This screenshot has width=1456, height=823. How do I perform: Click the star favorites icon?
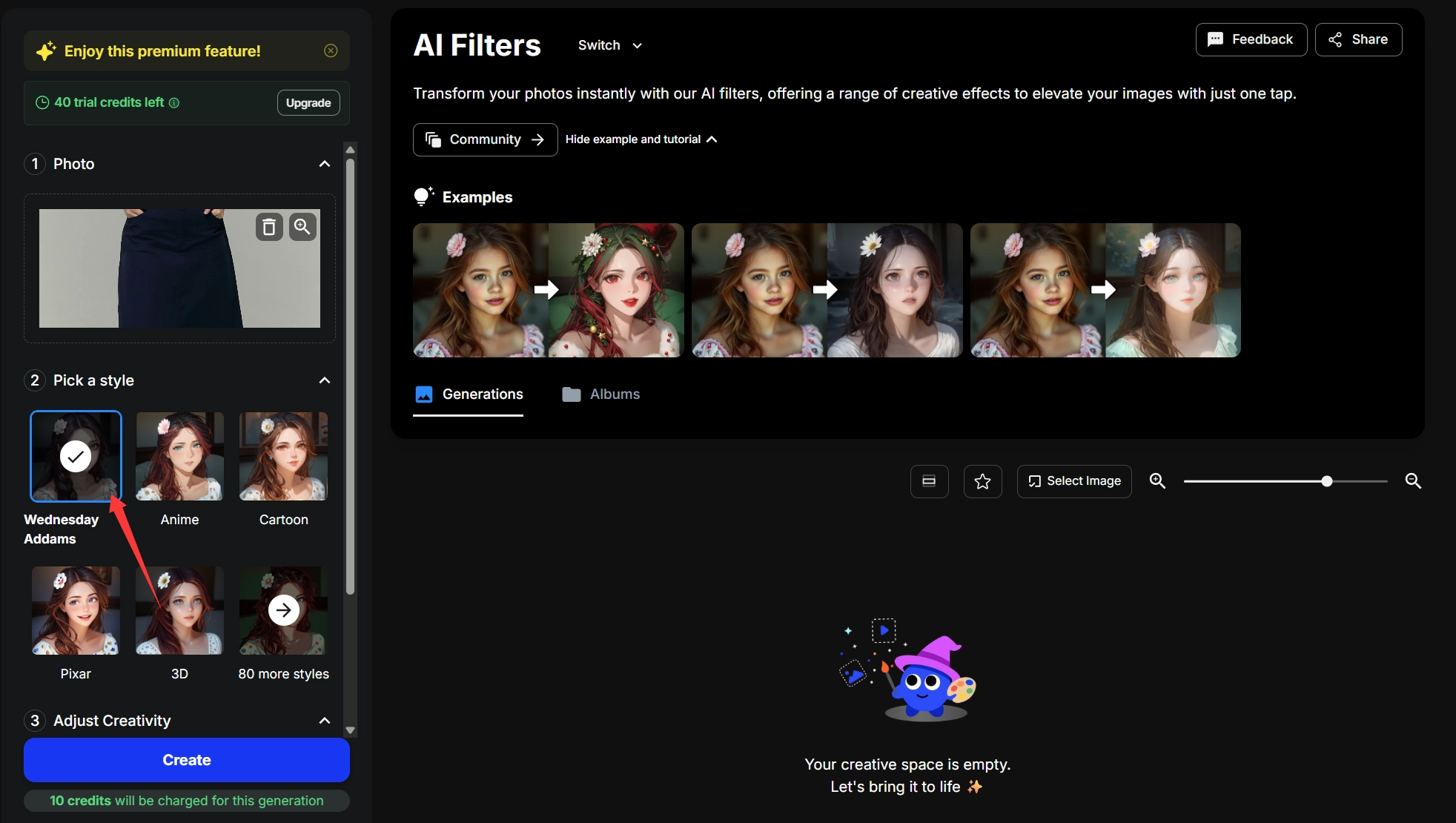click(x=982, y=481)
